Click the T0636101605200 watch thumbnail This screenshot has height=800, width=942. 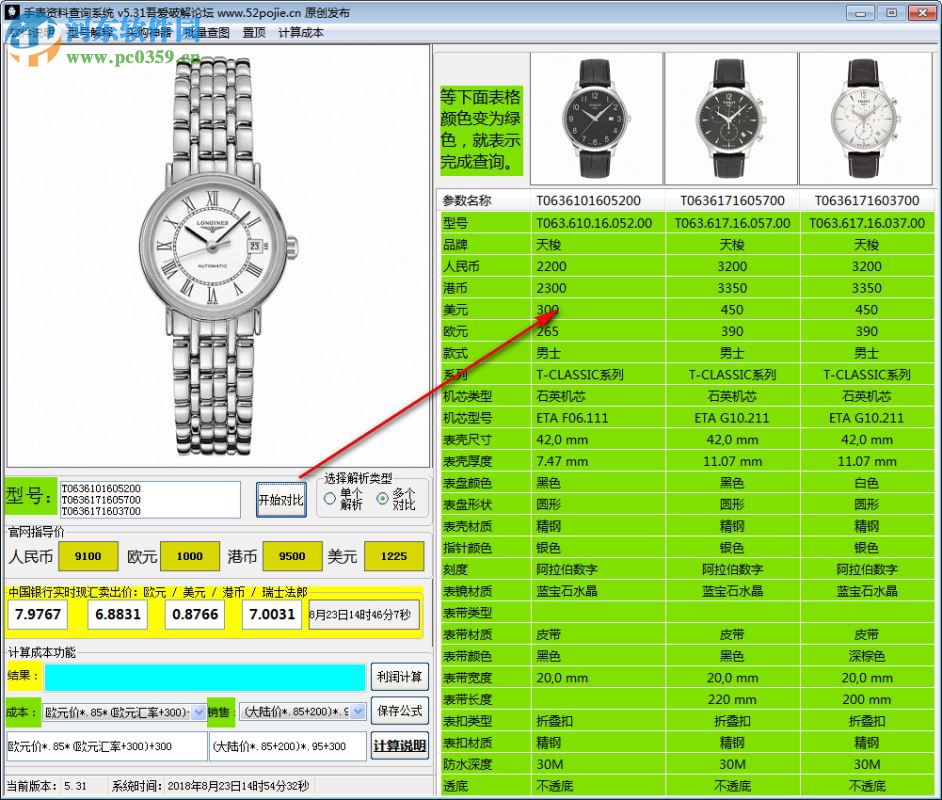click(x=596, y=118)
